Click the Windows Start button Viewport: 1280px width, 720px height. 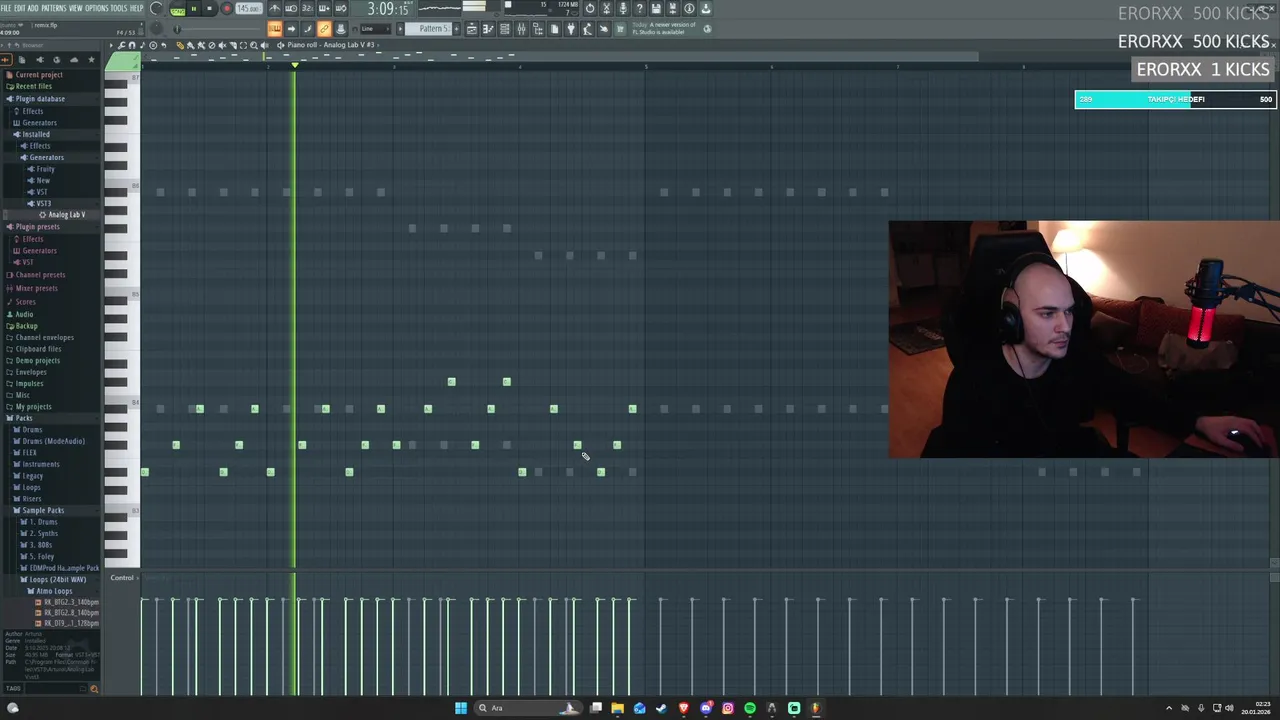point(461,708)
